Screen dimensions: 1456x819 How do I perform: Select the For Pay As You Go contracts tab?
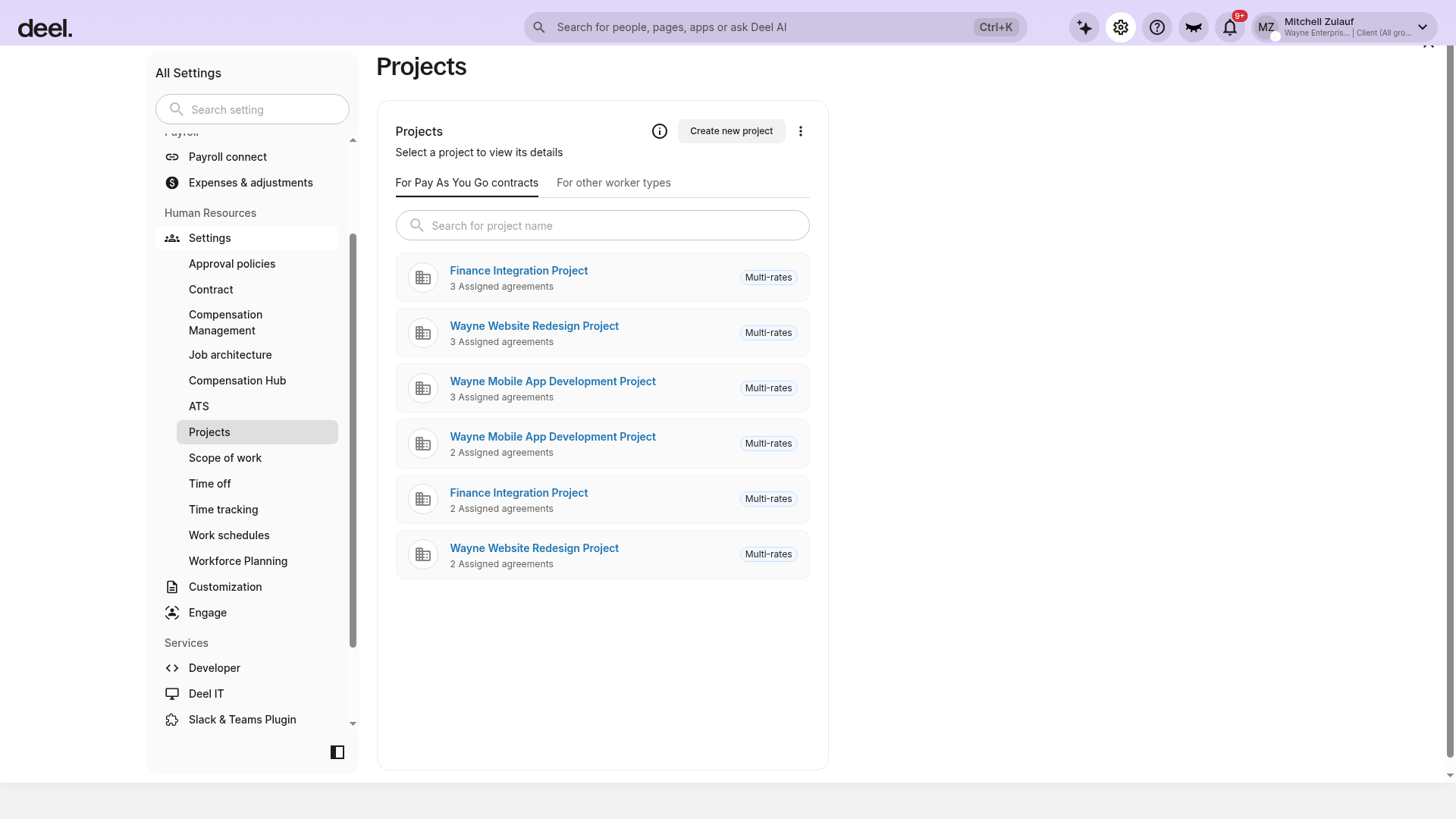click(467, 183)
